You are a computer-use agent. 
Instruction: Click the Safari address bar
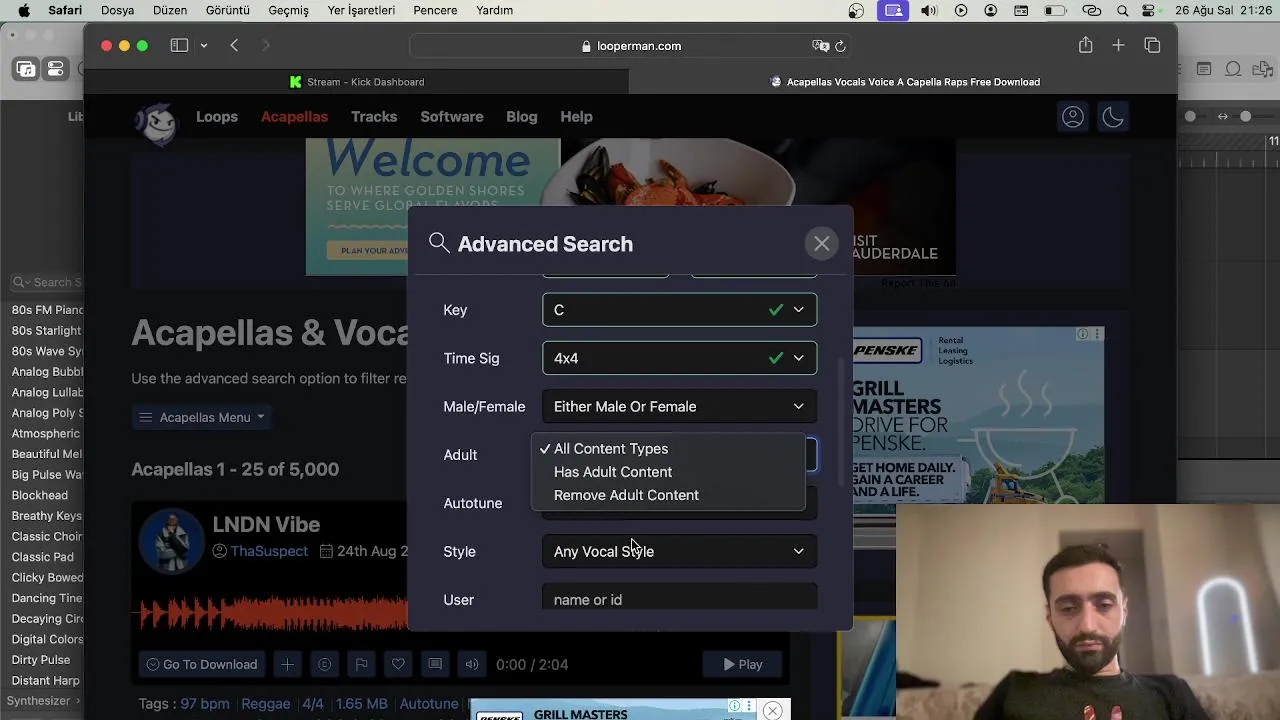tap(630, 46)
